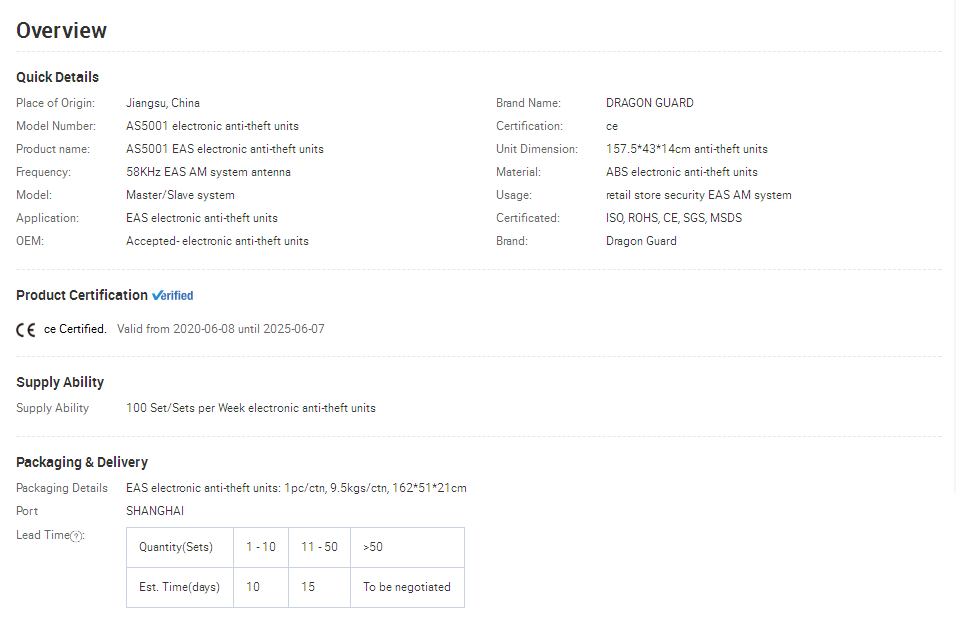Viewport: 956px width, 617px height.
Task: Click the 'Usage:' label
Action: 514,195
